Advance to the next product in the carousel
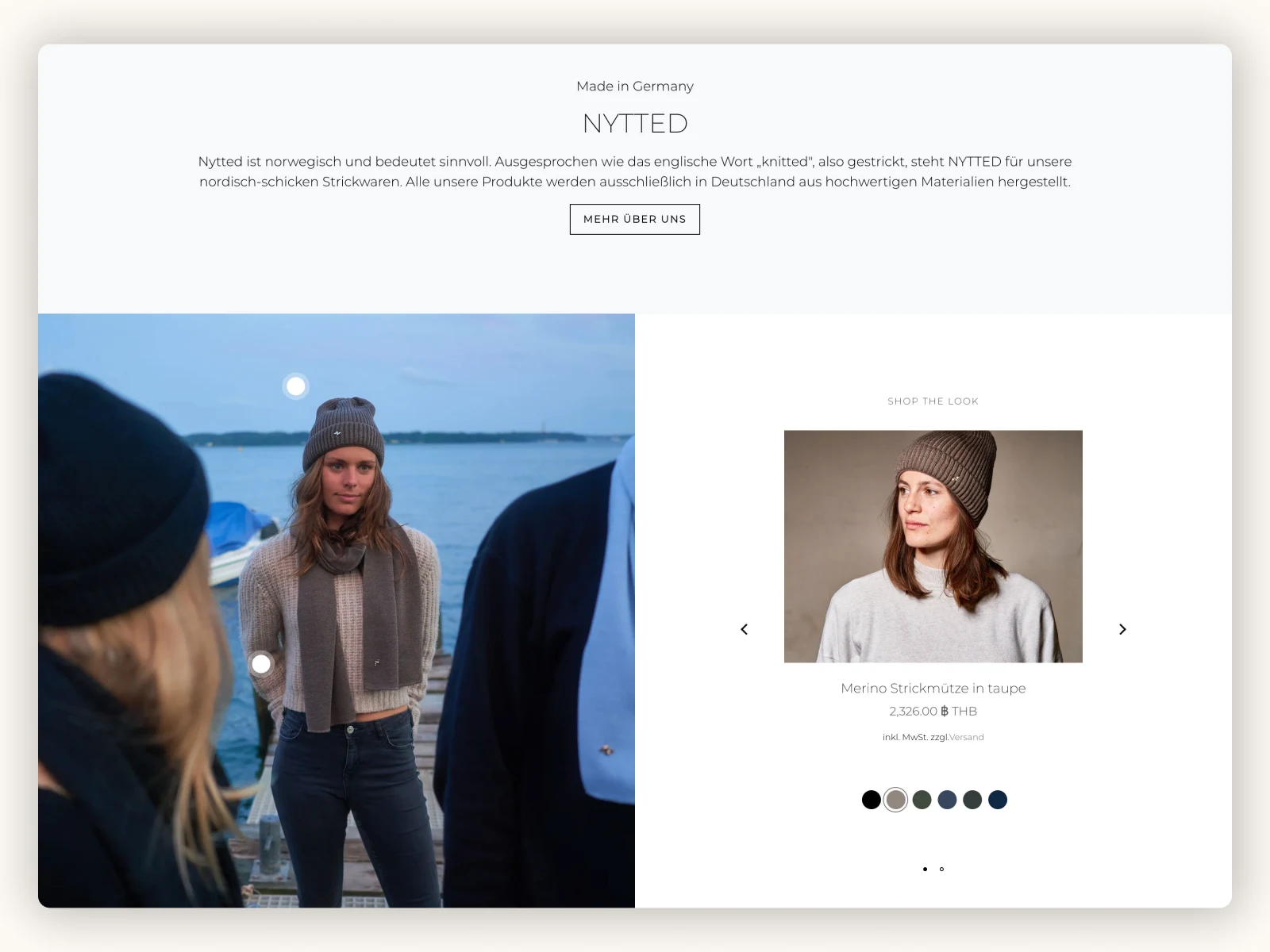This screenshot has width=1270, height=952. tap(1122, 629)
